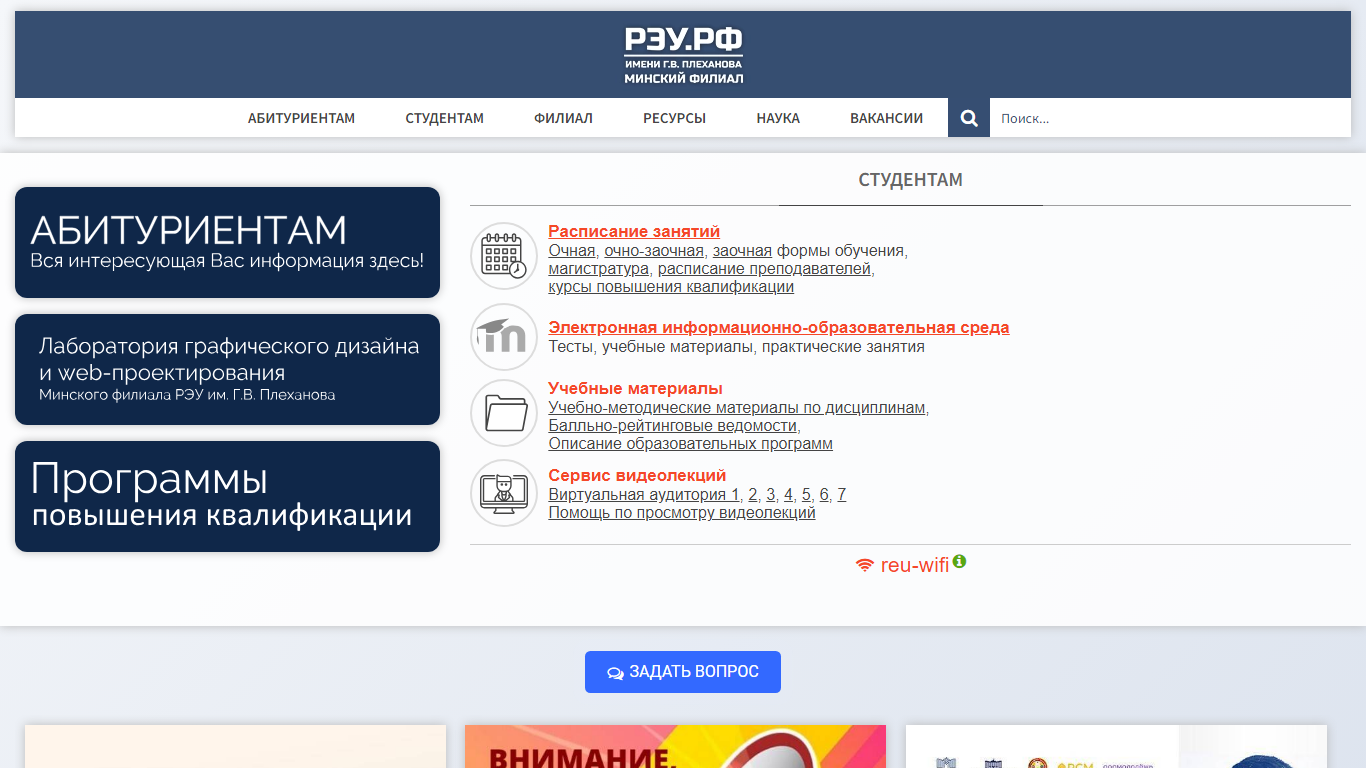Open virtual auditorium number 3 link
Screen dimensions: 1366x768
771,495
